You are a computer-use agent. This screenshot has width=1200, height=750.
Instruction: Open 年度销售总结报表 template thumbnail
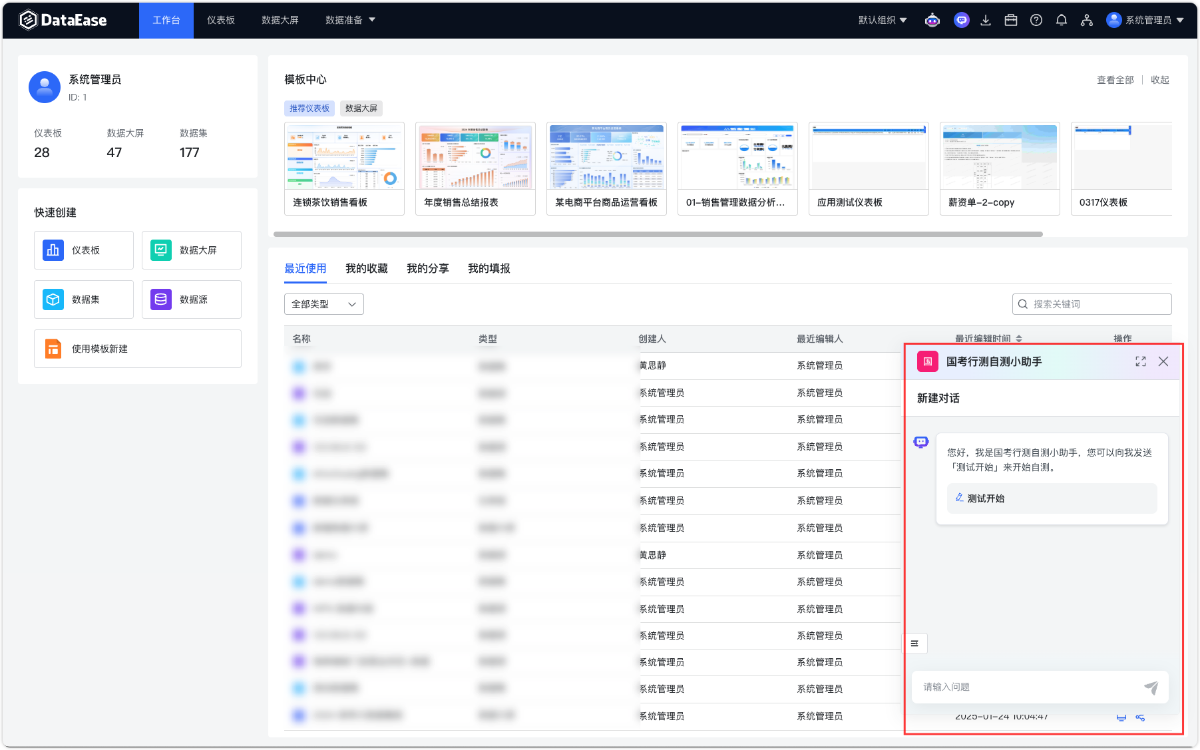click(476, 156)
